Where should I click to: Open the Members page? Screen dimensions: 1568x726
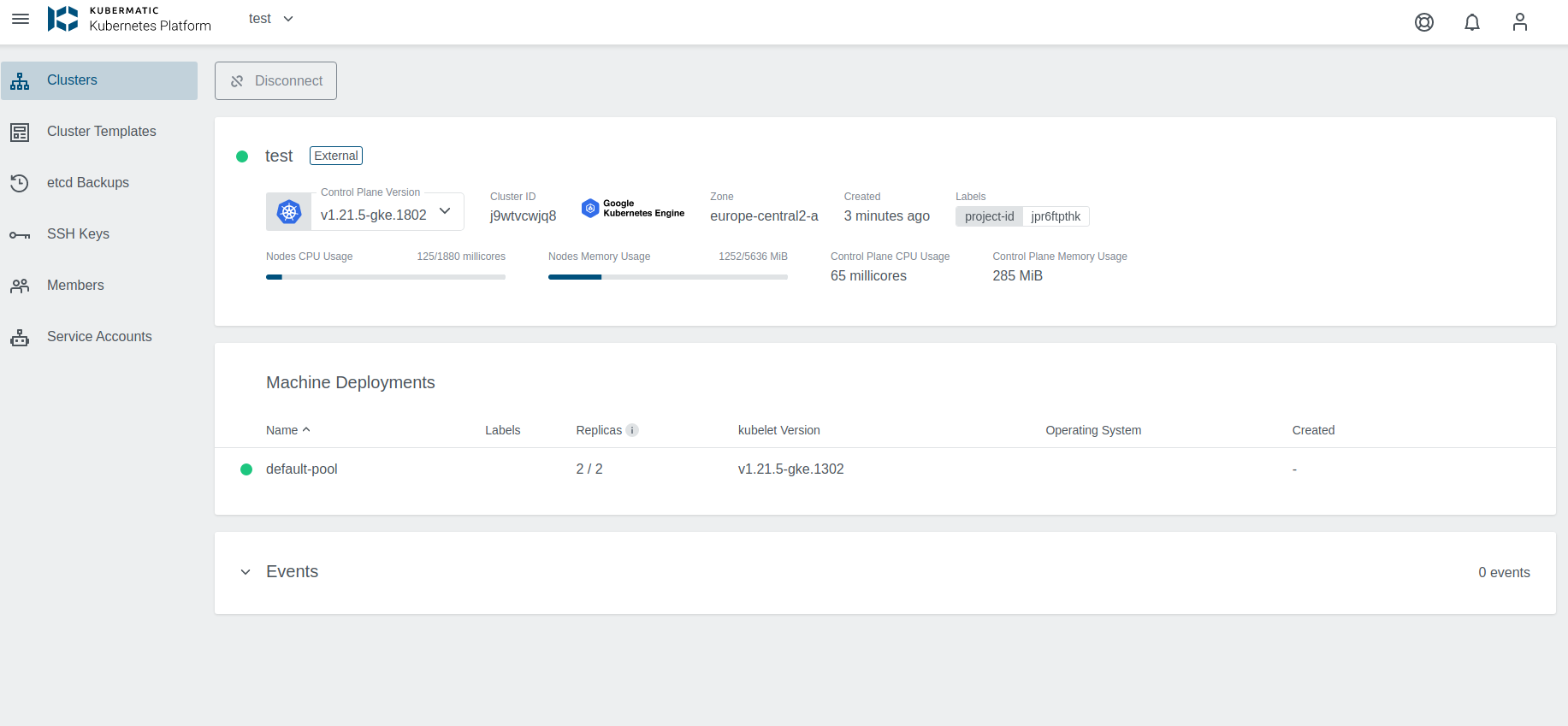[75, 286]
